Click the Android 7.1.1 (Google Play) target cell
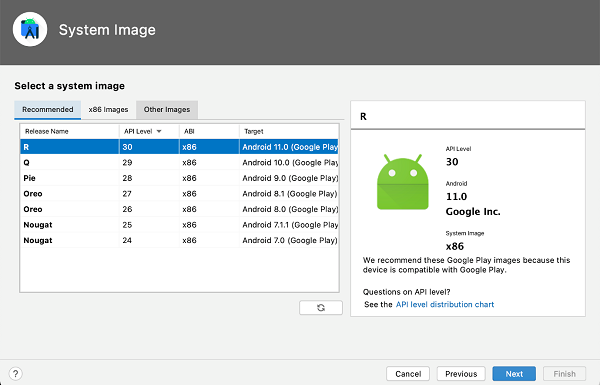The height and width of the screenshot is (385, 600). click(x=289, y=225)
